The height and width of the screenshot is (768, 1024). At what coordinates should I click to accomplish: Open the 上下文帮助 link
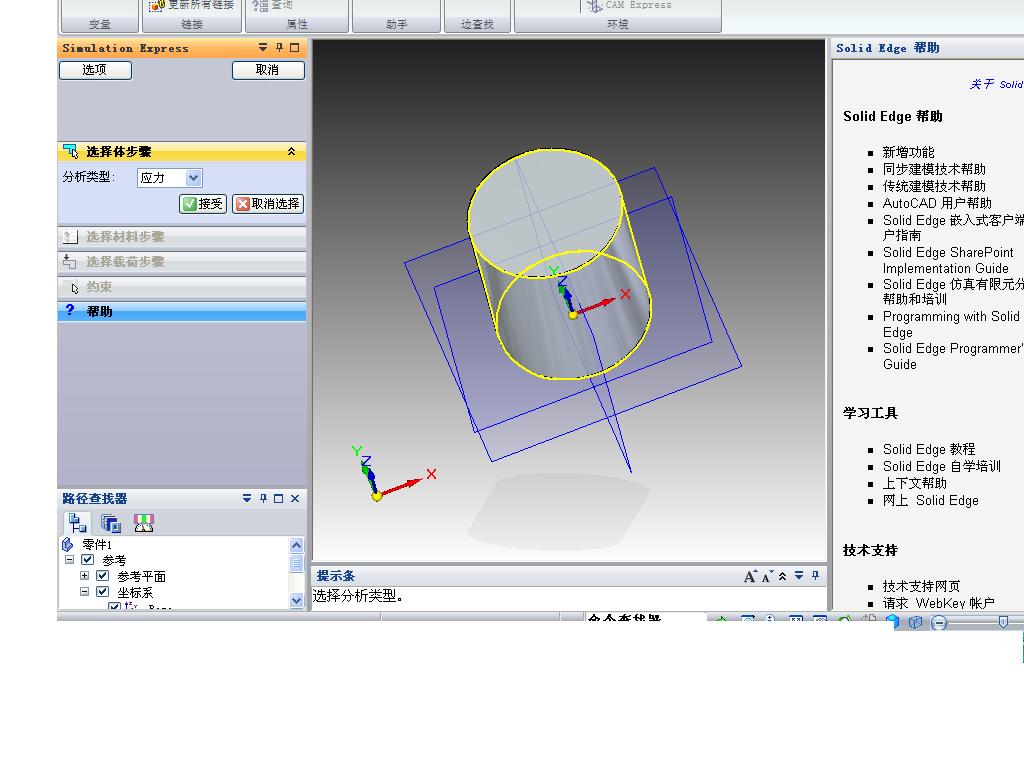(915, 483)
